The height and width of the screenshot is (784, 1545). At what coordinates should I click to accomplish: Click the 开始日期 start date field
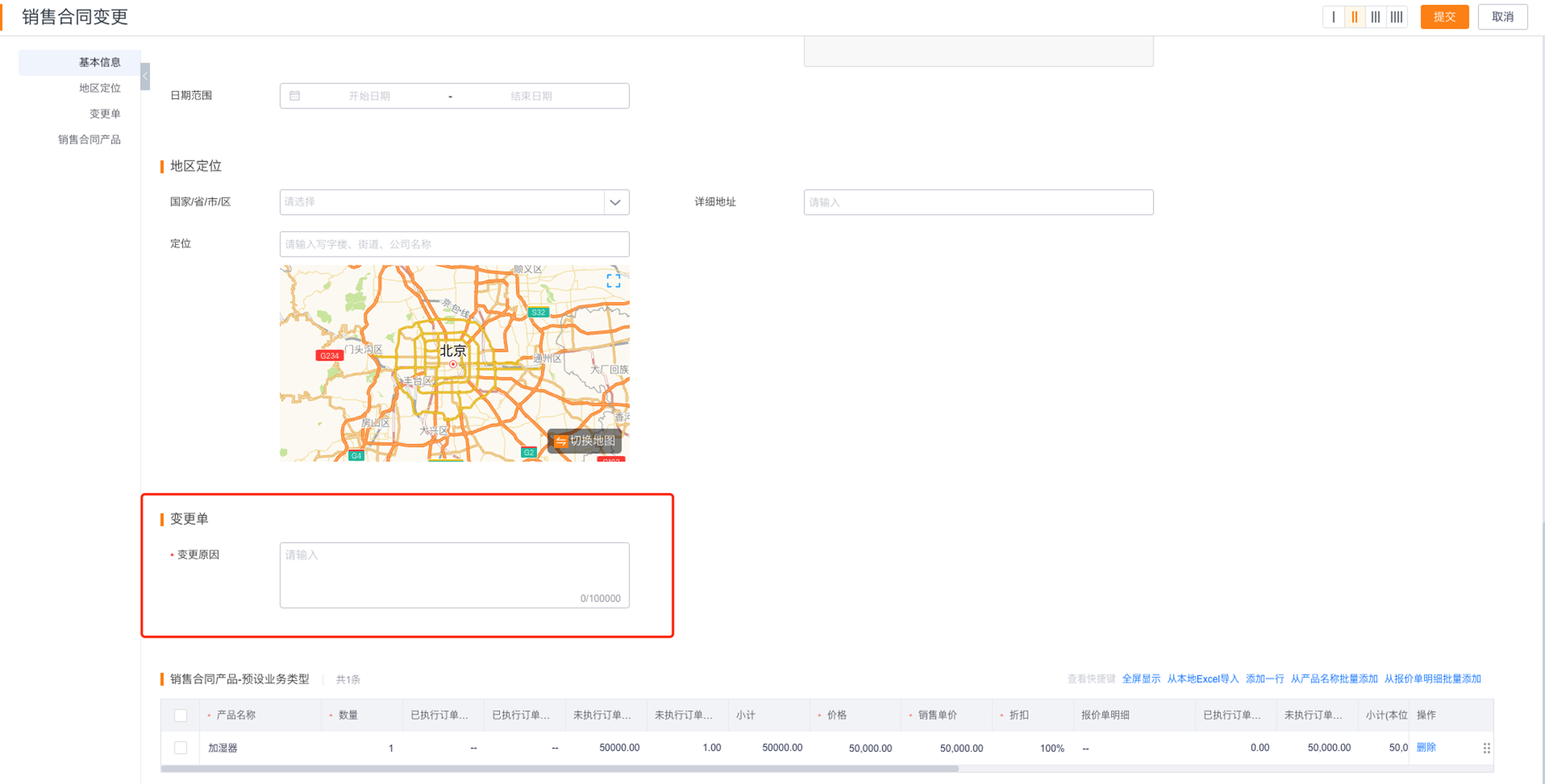click(x=369, y=96)
